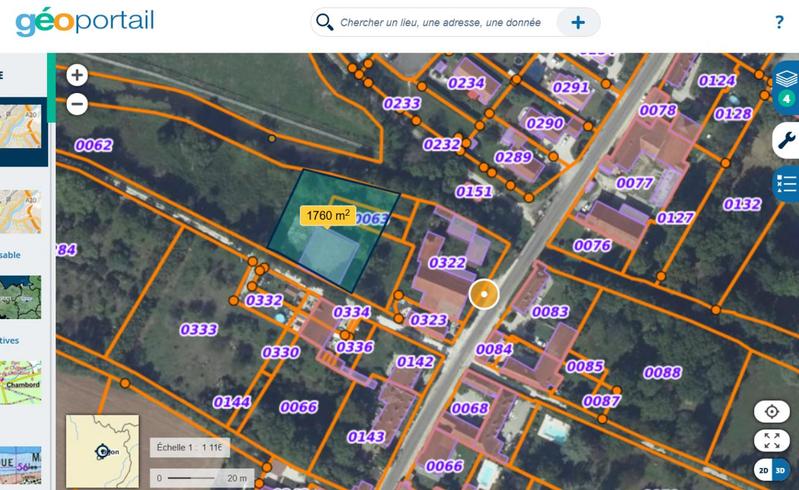Screen dimensions: 799x490
Task: Center map on my location
Action: [x=771, y=412]
